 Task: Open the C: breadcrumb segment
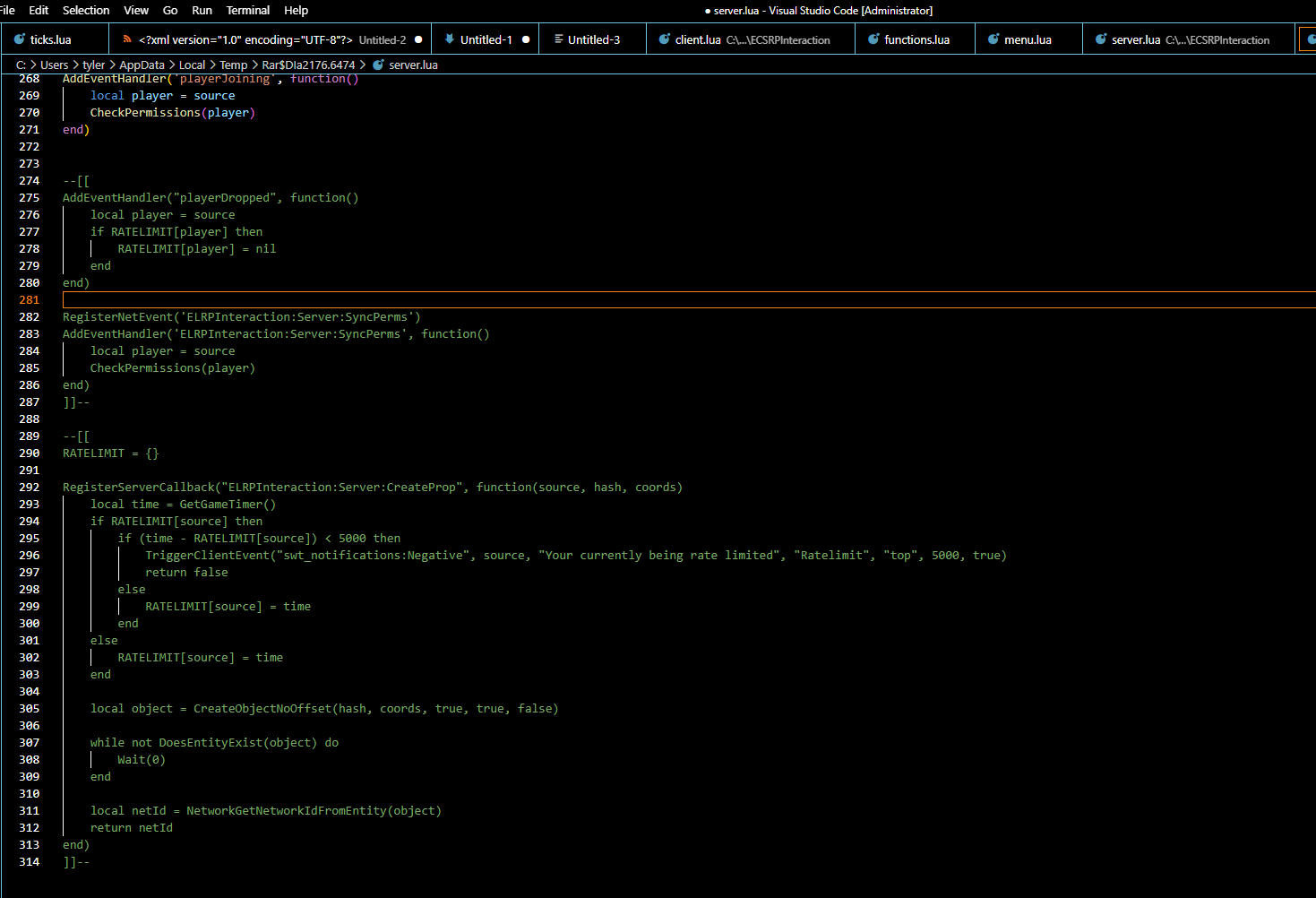click(x=21, y=65)
